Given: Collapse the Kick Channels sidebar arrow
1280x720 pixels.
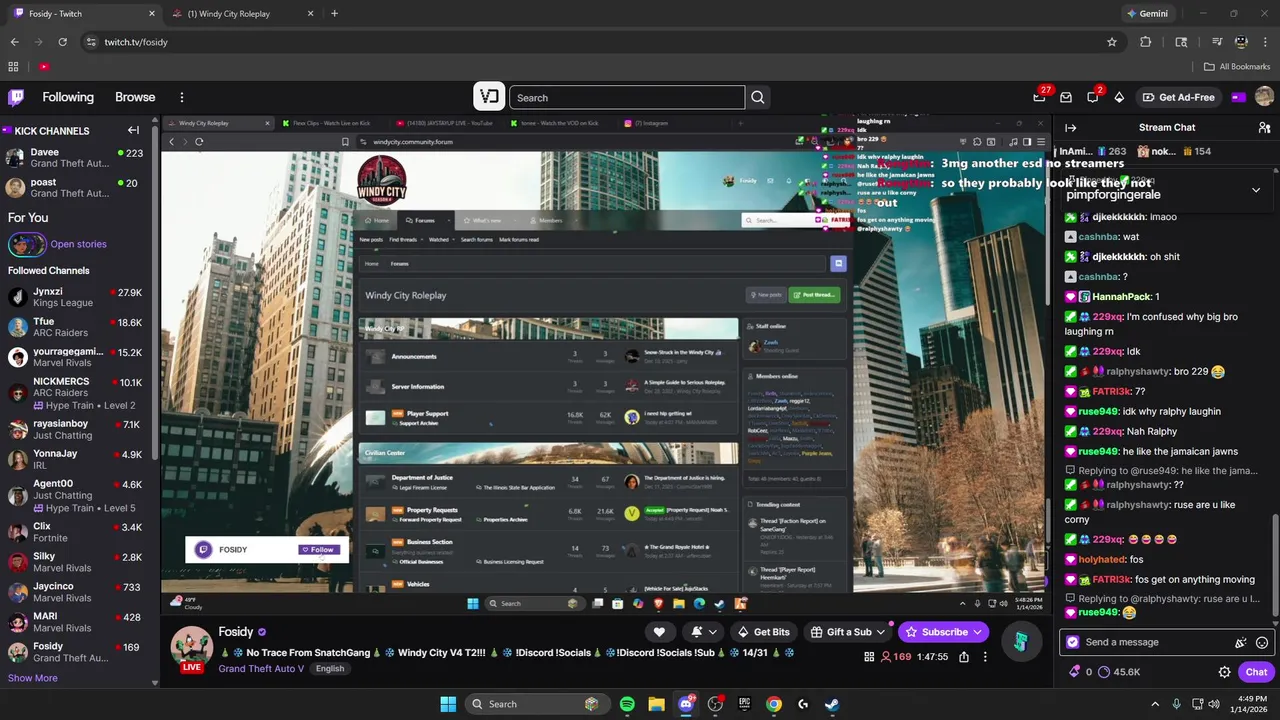Looking at the screenshot, I should [133, 130].
